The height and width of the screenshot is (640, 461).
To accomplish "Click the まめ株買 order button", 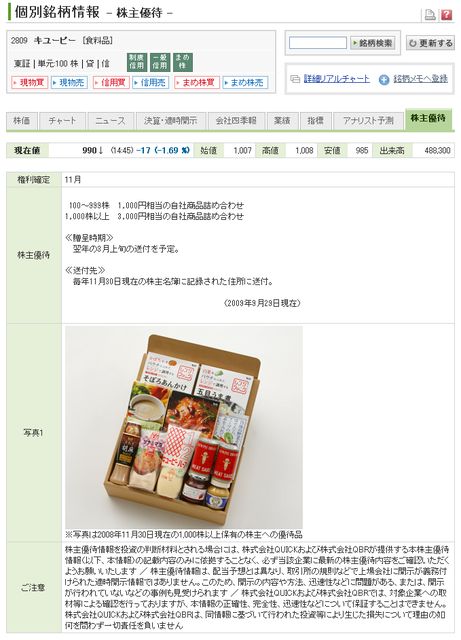I will click(197, 82).
